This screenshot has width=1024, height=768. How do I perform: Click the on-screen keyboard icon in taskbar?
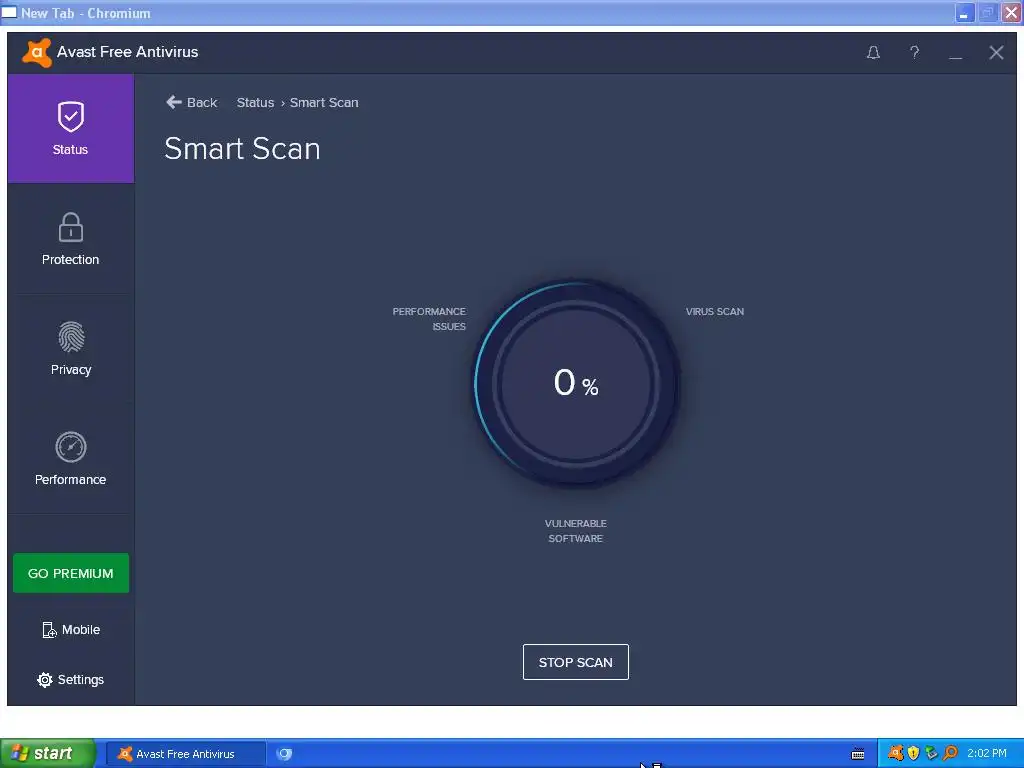(858, 754)
